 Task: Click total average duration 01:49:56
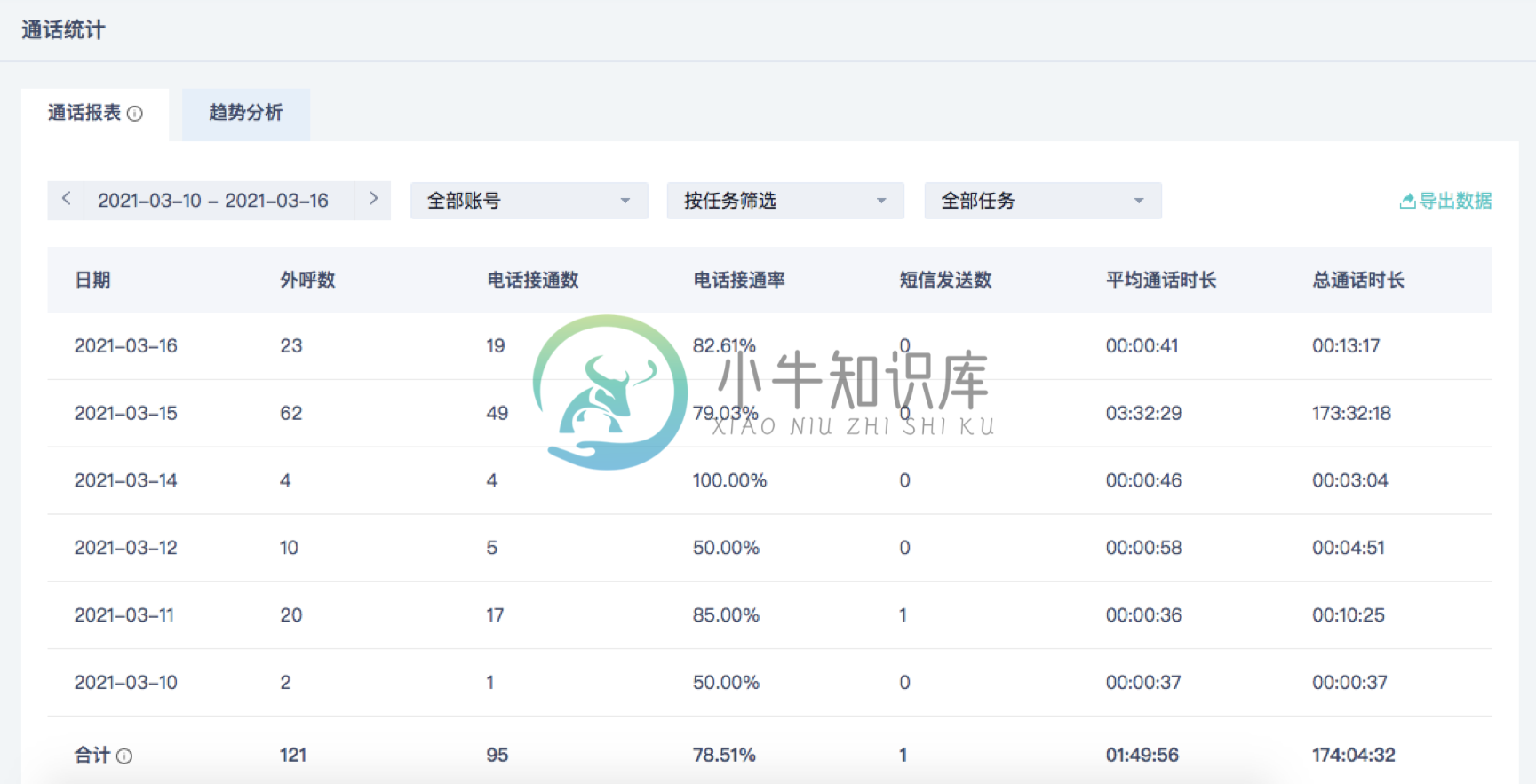point(1142,756)
